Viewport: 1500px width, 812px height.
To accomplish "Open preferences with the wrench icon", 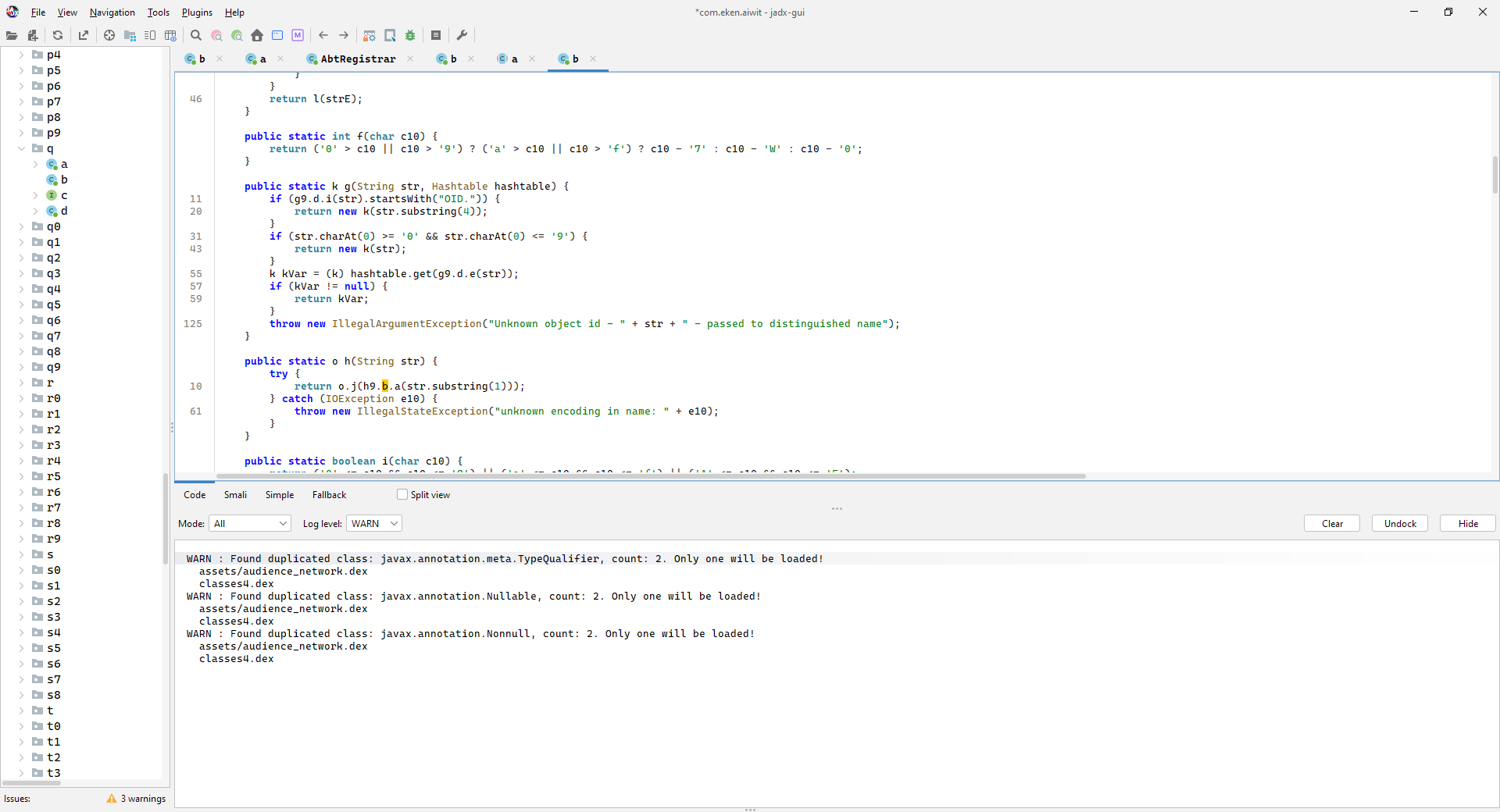I will coord(462,35).
